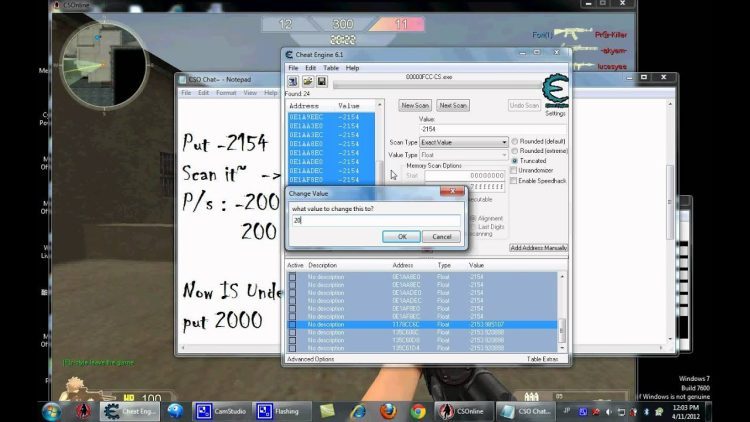Switch to the CSOnline taskbar button
This screenshot has height=422, width=750.
(x=463, y=411)
